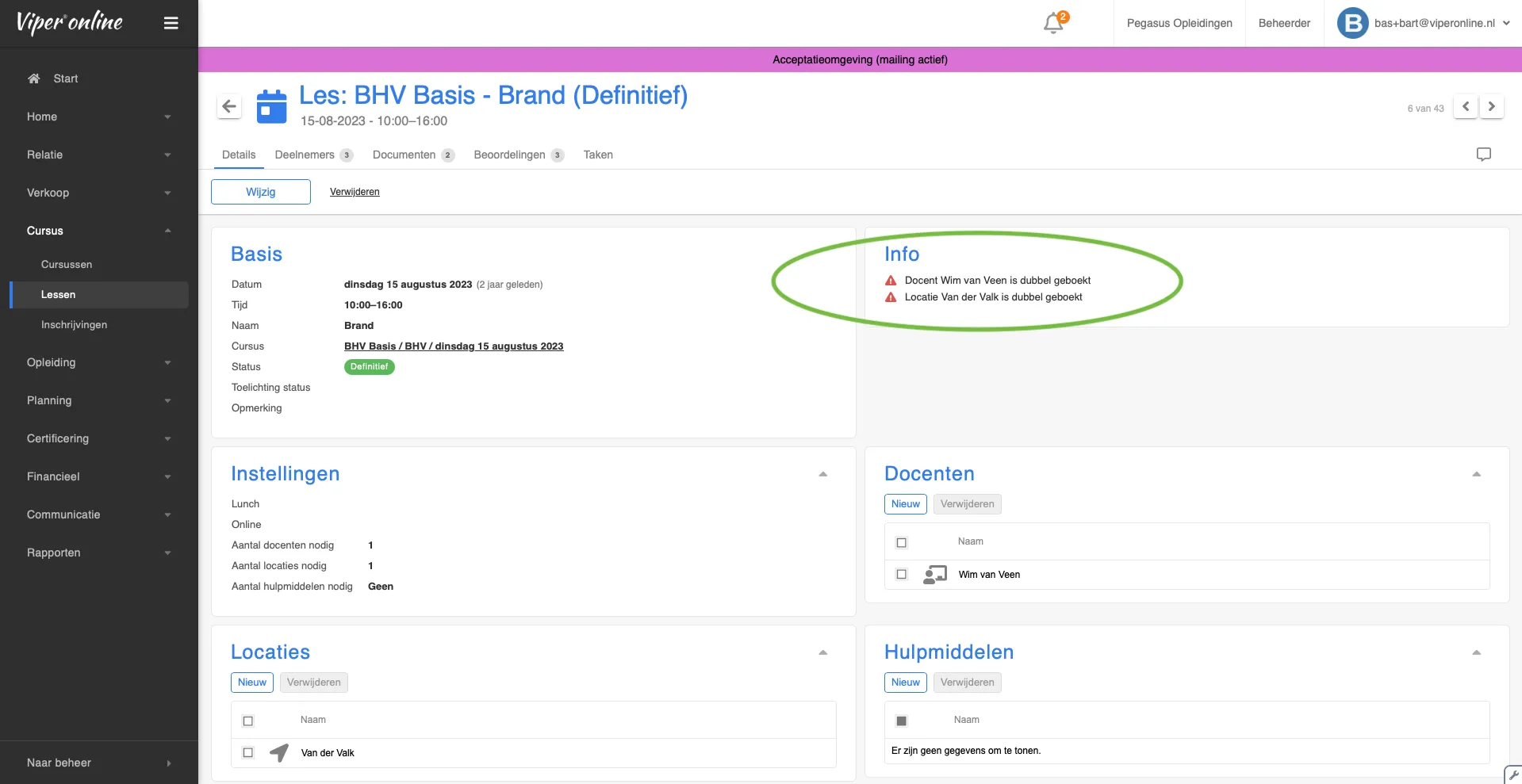Click the wrench icon in corner

point(1513,774)
